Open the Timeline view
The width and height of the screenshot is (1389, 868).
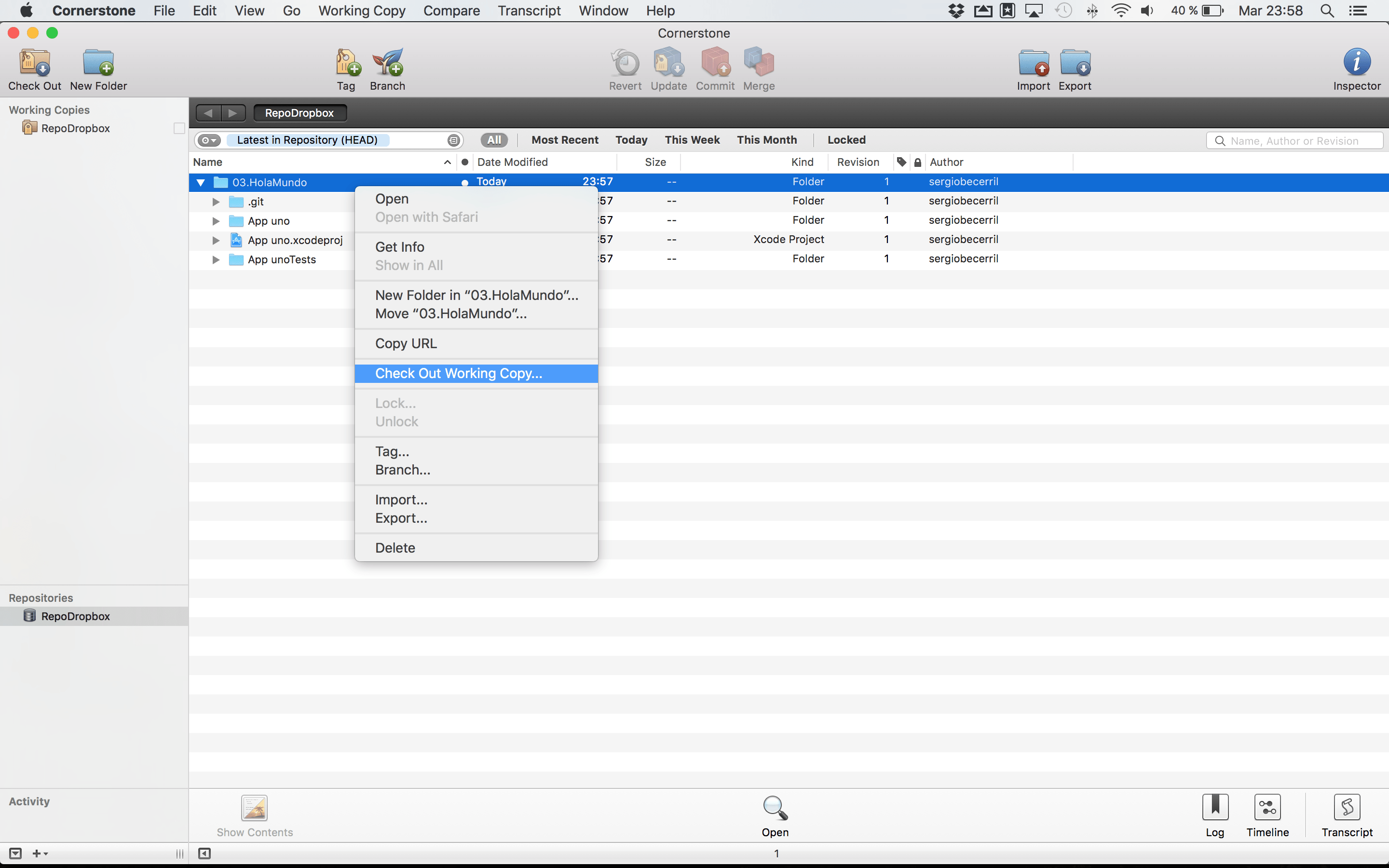pyautogui.click(x=1267, y=808)
